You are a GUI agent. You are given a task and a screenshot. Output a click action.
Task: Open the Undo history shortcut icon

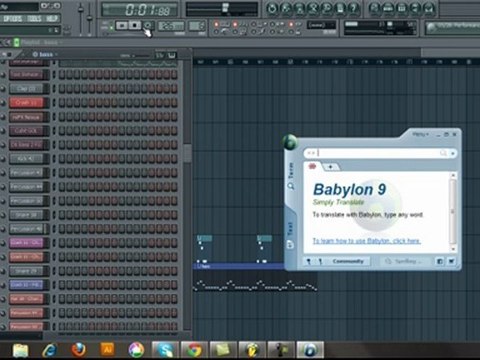click(272, 8)
